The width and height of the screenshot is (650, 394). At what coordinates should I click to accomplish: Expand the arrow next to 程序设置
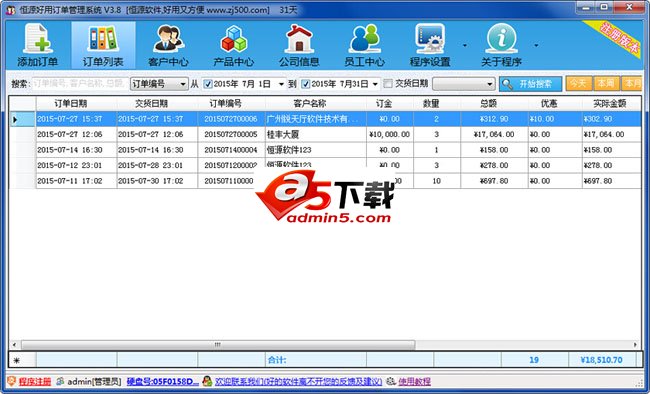coord(465,45)
